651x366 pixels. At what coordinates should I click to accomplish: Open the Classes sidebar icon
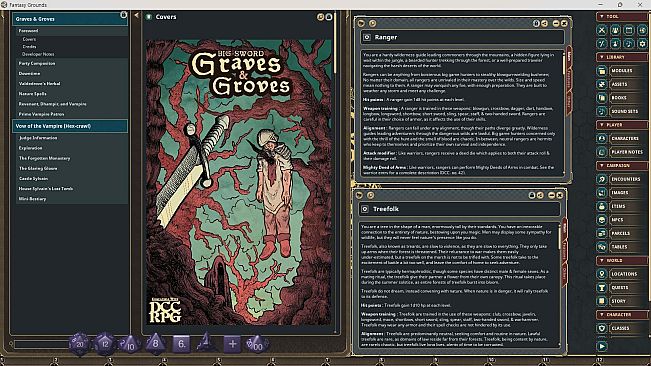tap(602, 328)
